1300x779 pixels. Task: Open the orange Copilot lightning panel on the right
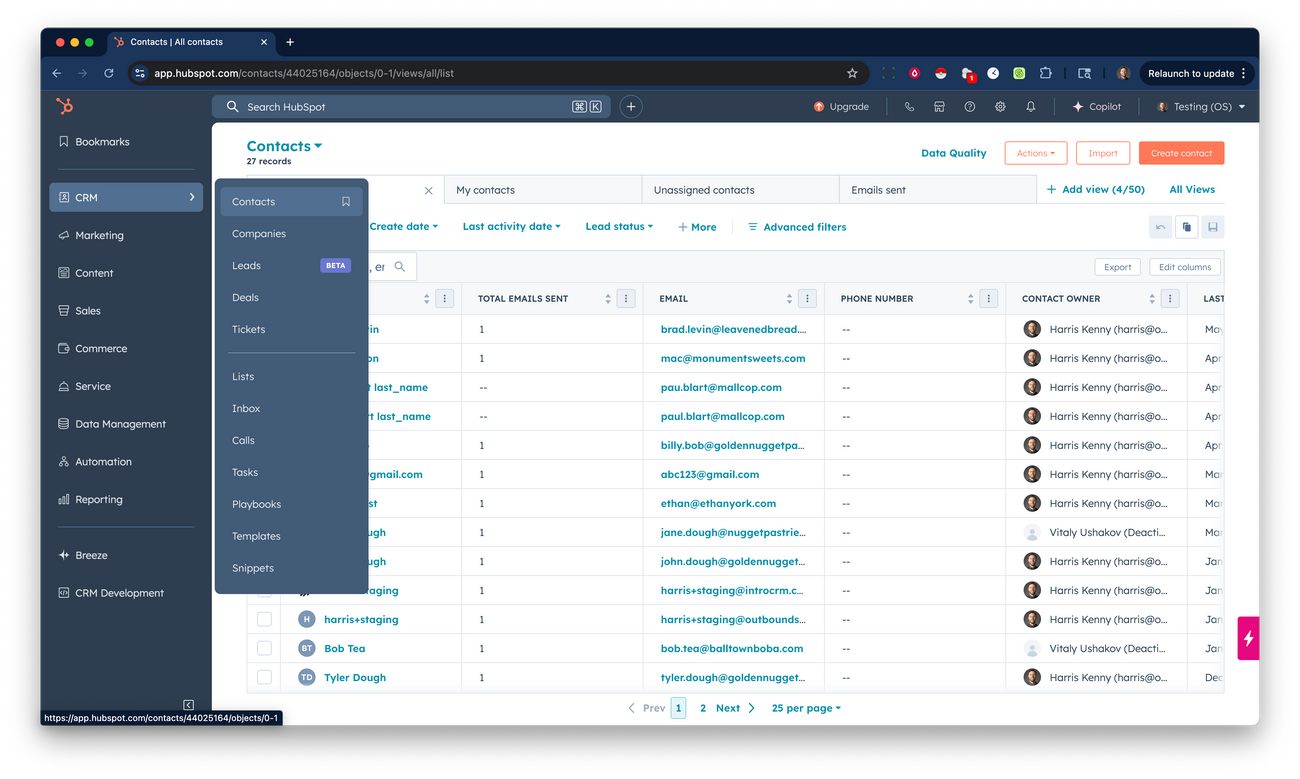pyautogui.click(x=1247, y=637)
